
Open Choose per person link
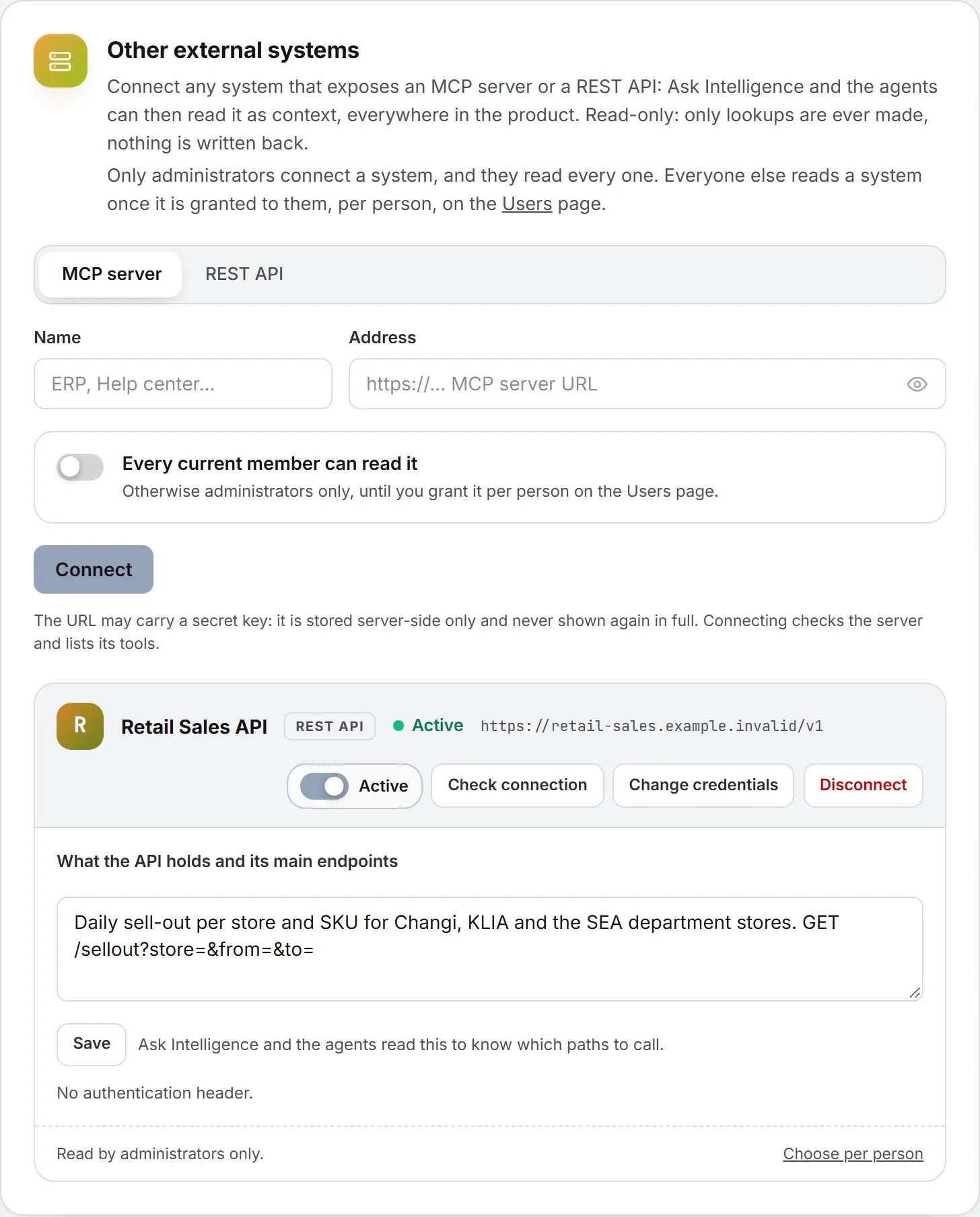[853, 1154]
